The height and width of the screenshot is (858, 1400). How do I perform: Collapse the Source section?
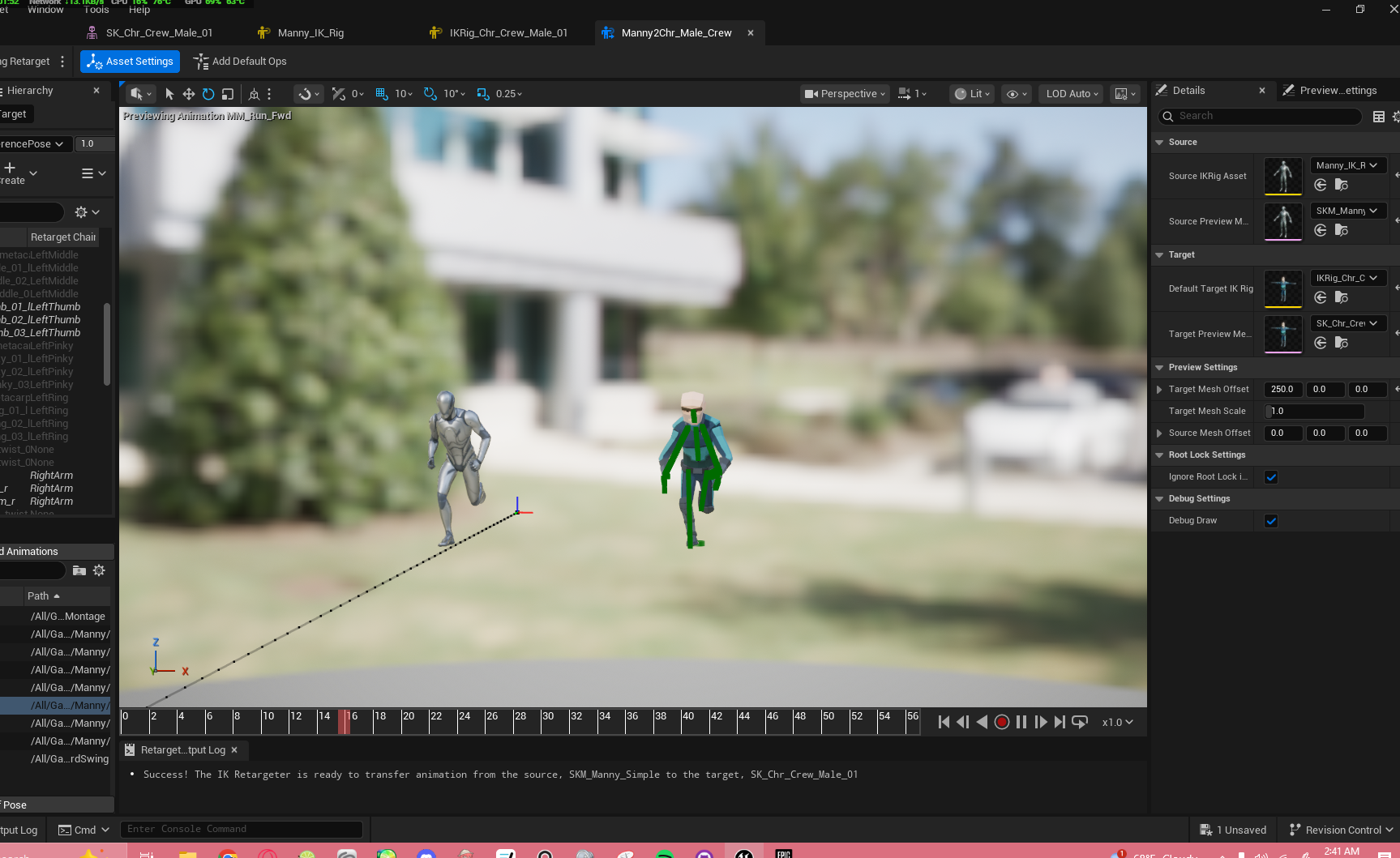(x=1159, y=143)
